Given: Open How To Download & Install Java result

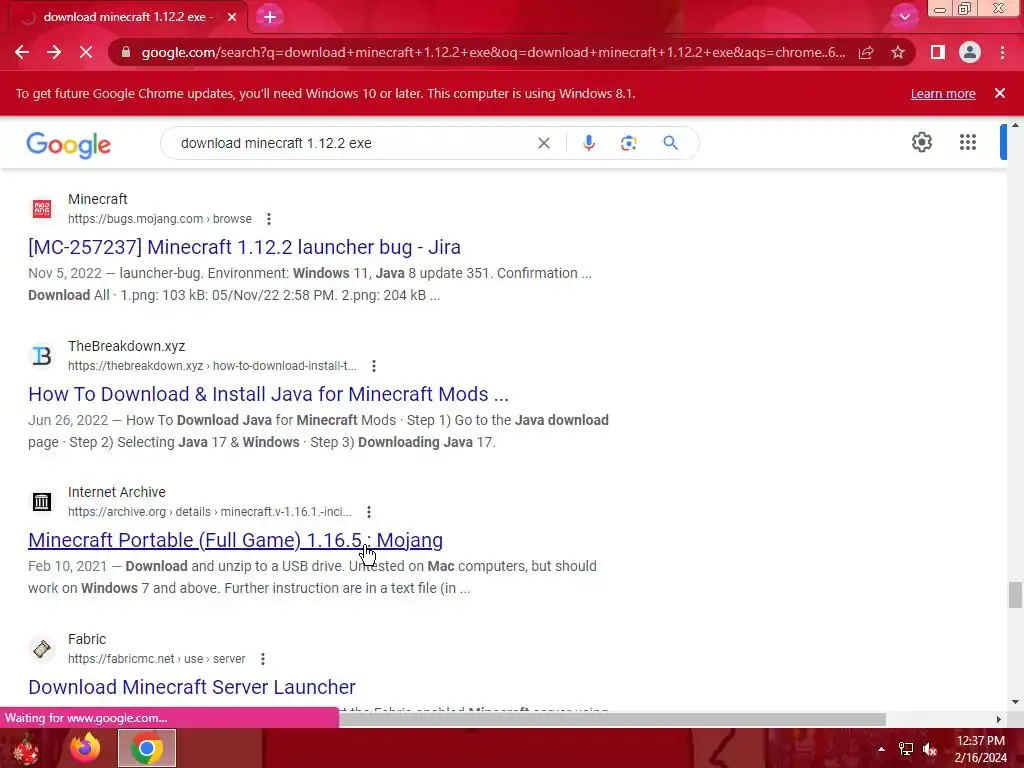Looking at the screenshot, I should [x=268, y=394].
